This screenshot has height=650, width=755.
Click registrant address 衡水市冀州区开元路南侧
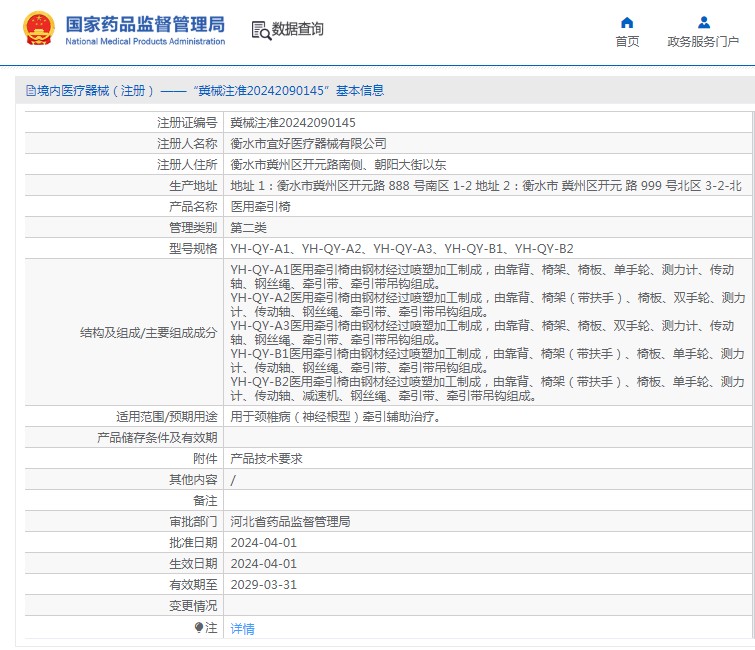(338, 165)
